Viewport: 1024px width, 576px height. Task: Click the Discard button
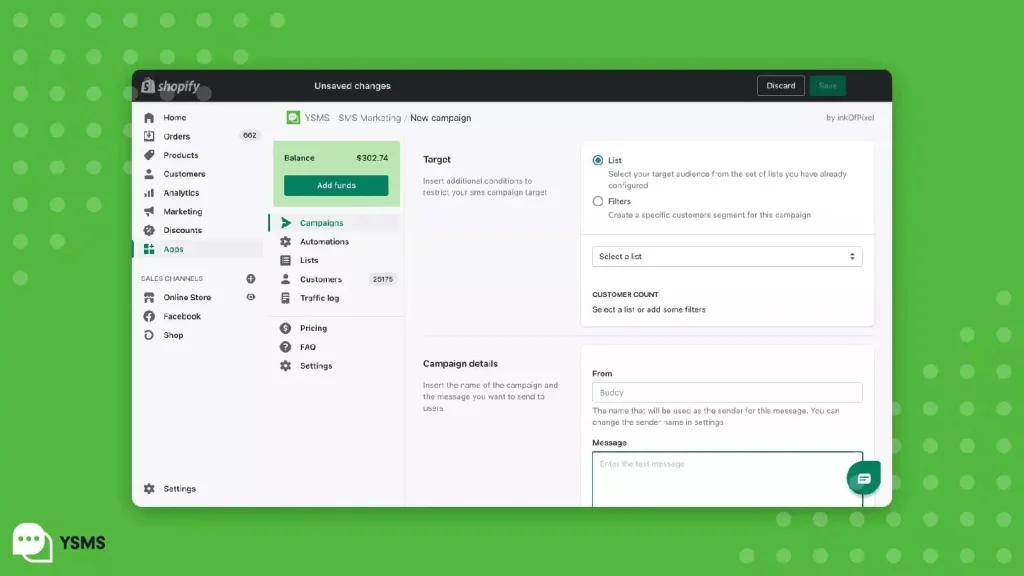780,86
